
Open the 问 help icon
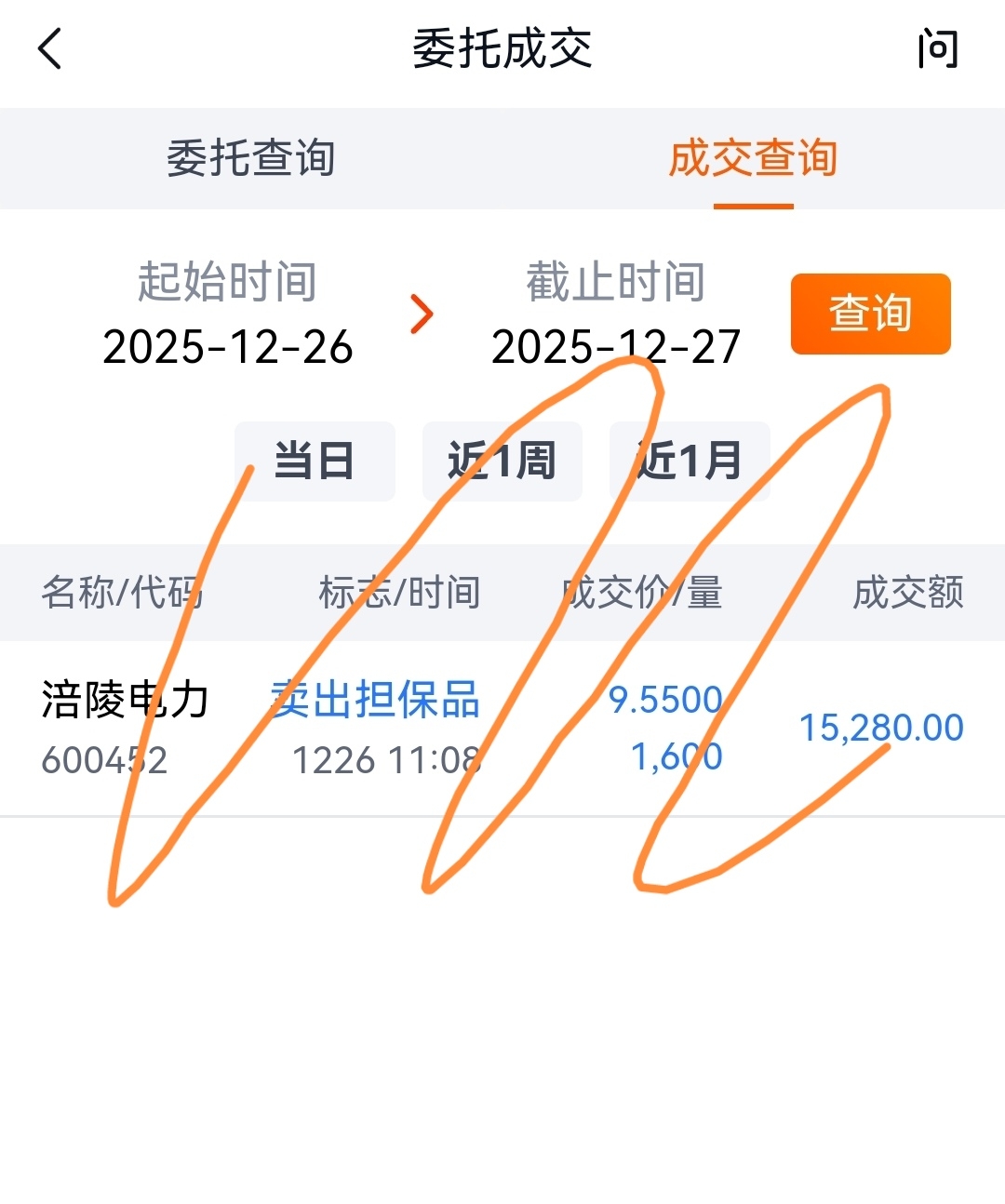click(938, 49)
